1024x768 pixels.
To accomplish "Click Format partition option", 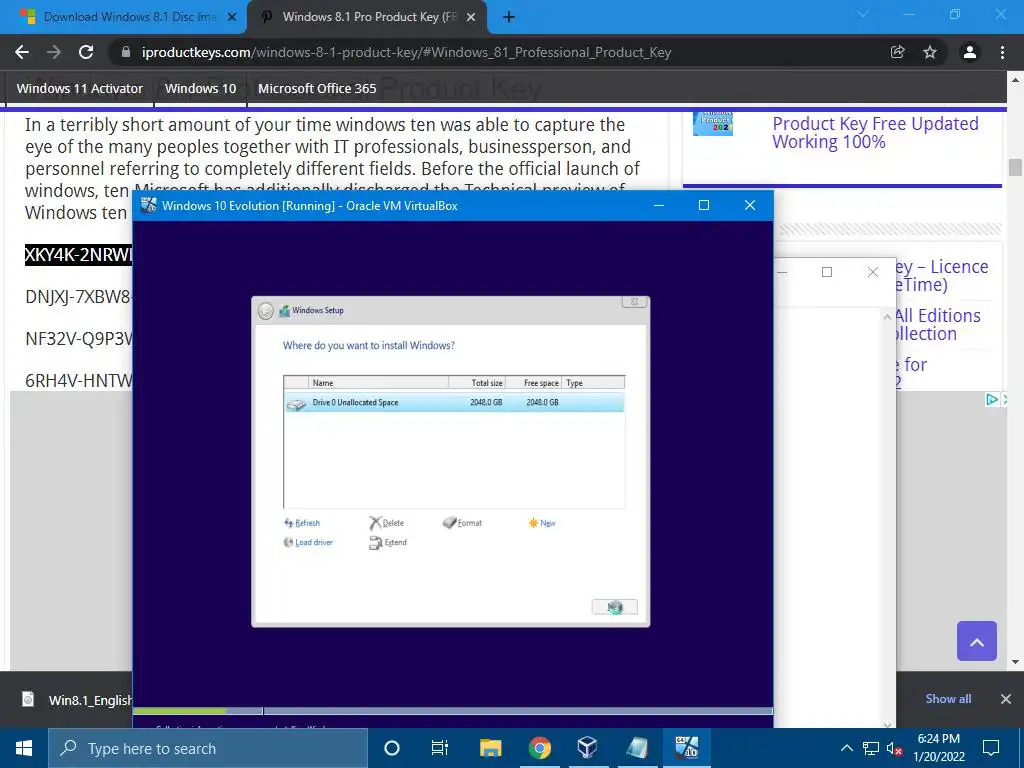I will [x=462, y=523].
